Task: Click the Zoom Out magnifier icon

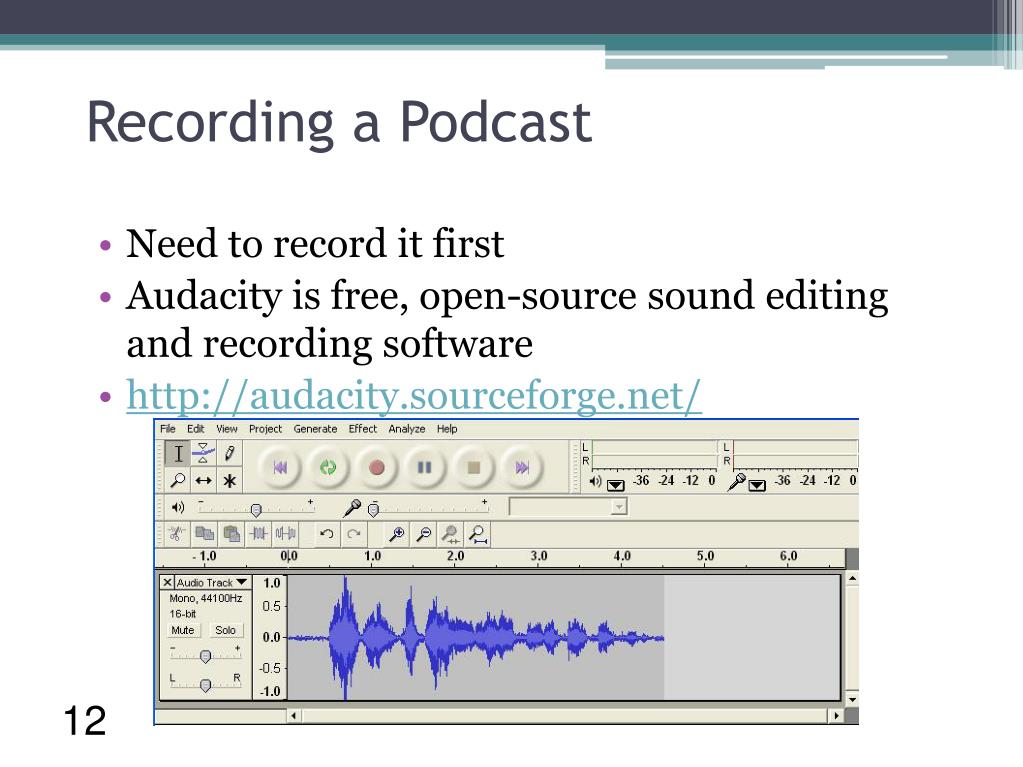Action: (423, 534)
